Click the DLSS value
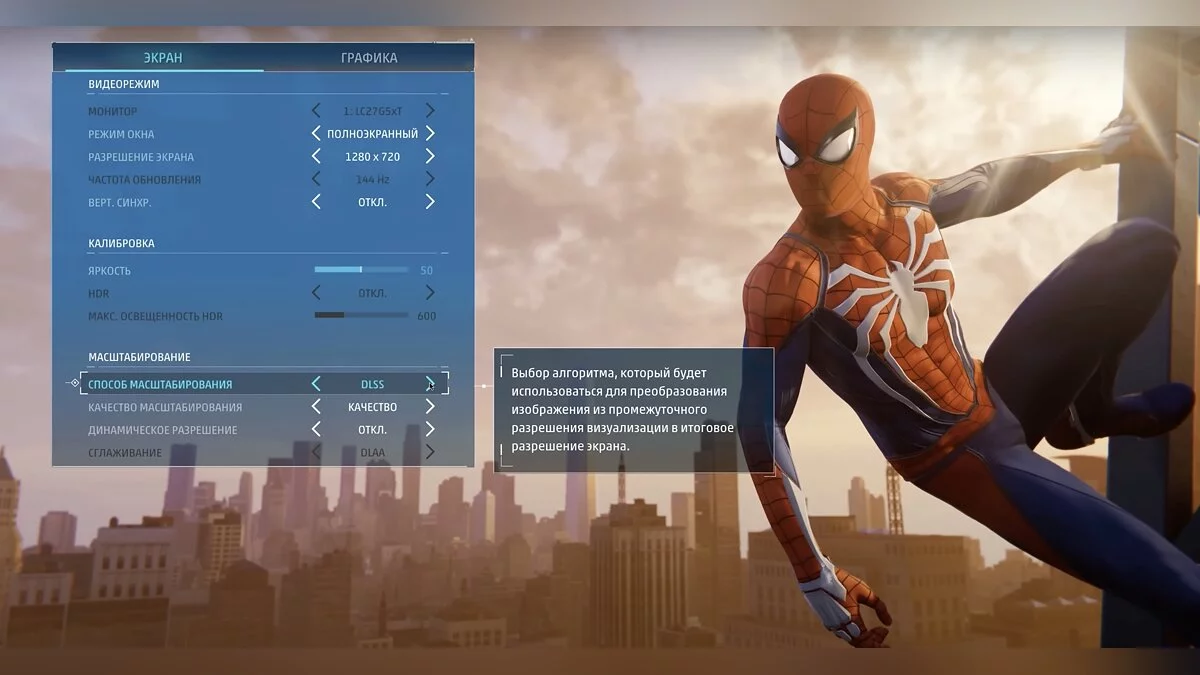 372,384
